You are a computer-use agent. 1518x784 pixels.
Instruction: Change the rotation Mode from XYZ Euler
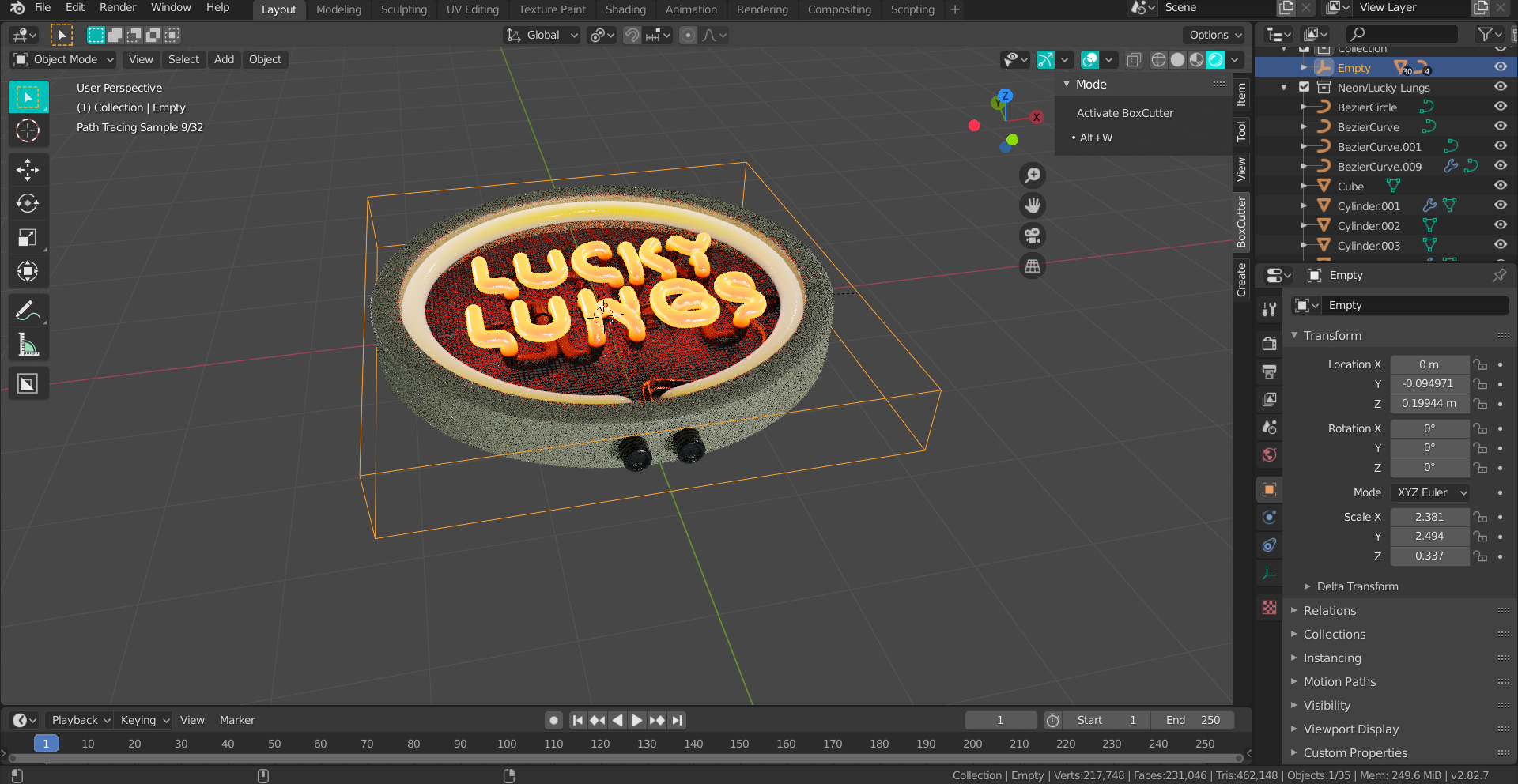click(1429, 492)
